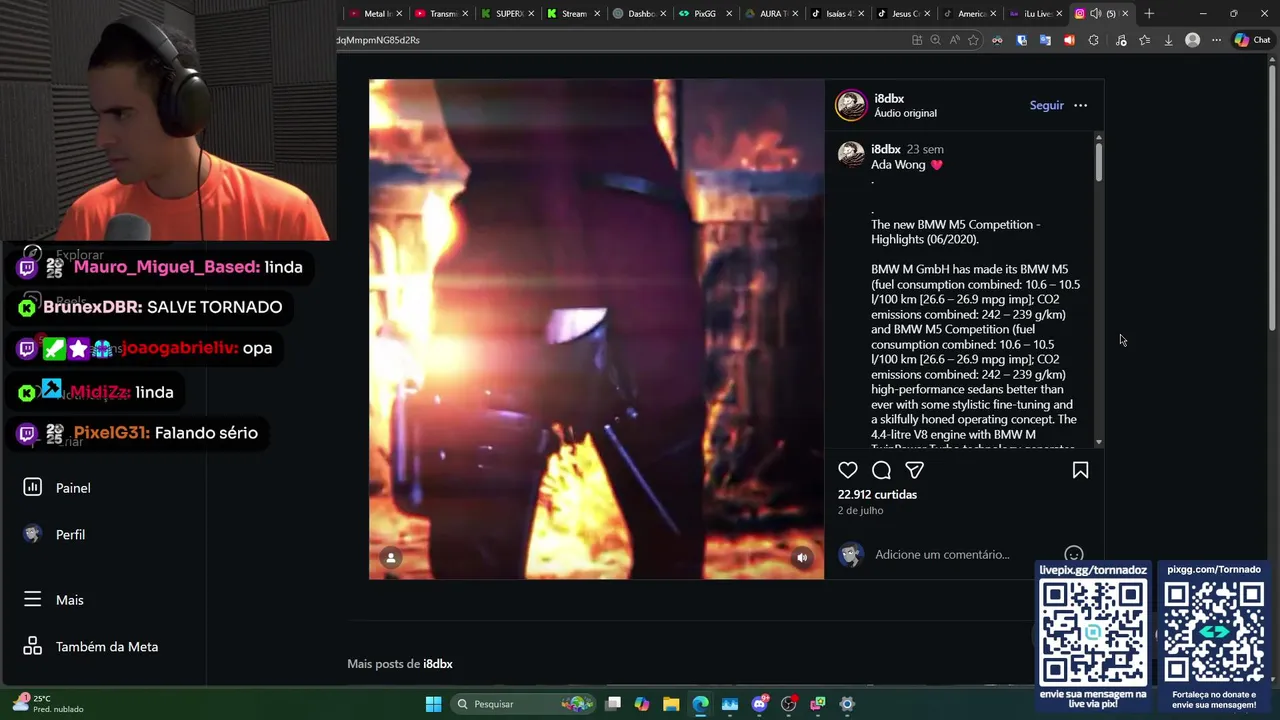
Task: Open the gear Settings taskbar icon
Action: [x=847, y=704]
